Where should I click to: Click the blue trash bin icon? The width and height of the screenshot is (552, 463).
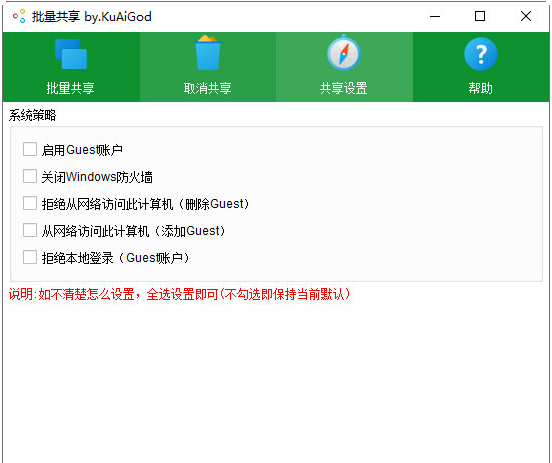click(x=208, y=52)
